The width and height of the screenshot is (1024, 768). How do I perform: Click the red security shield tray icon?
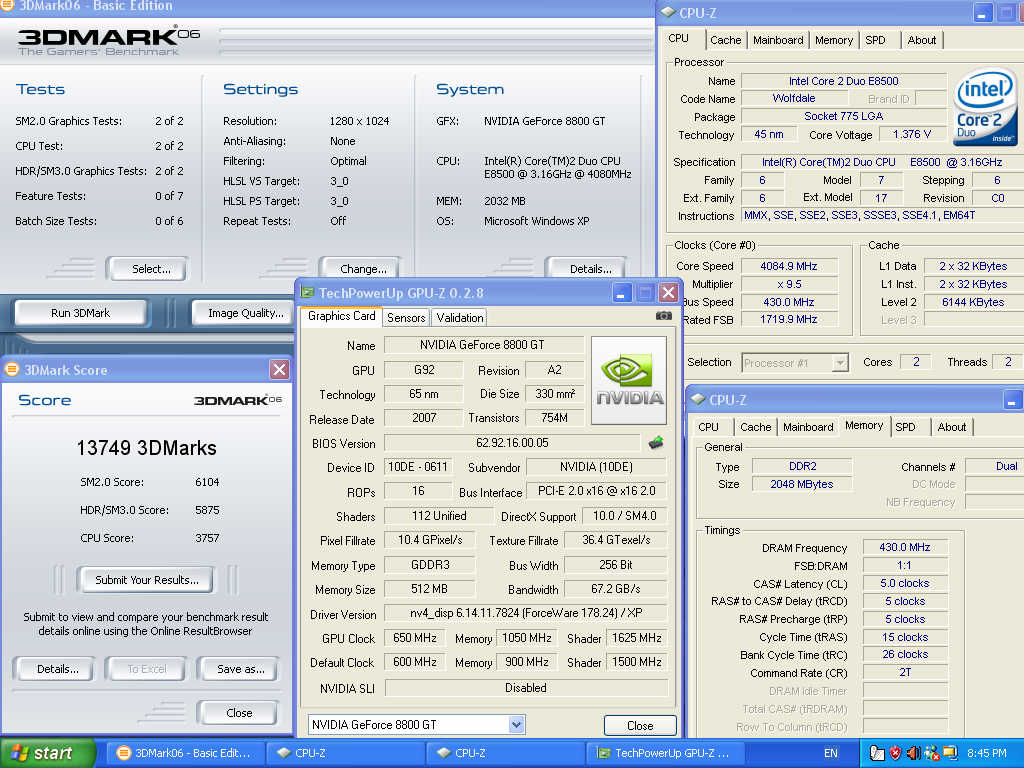(x=895, y=753)
